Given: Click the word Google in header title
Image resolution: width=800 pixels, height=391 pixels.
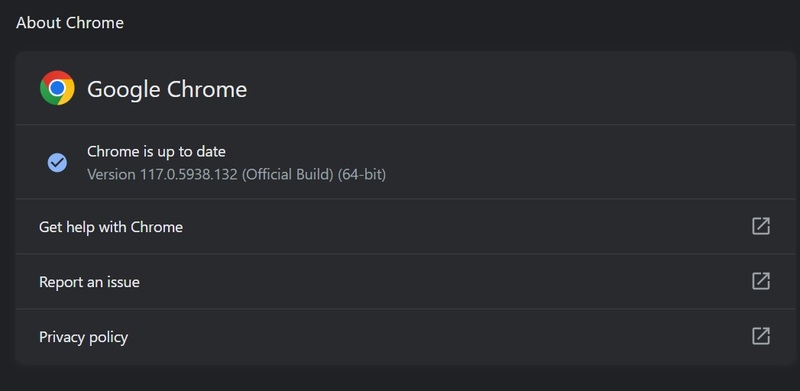Looking at the screenshot, I should pos(123,89).
